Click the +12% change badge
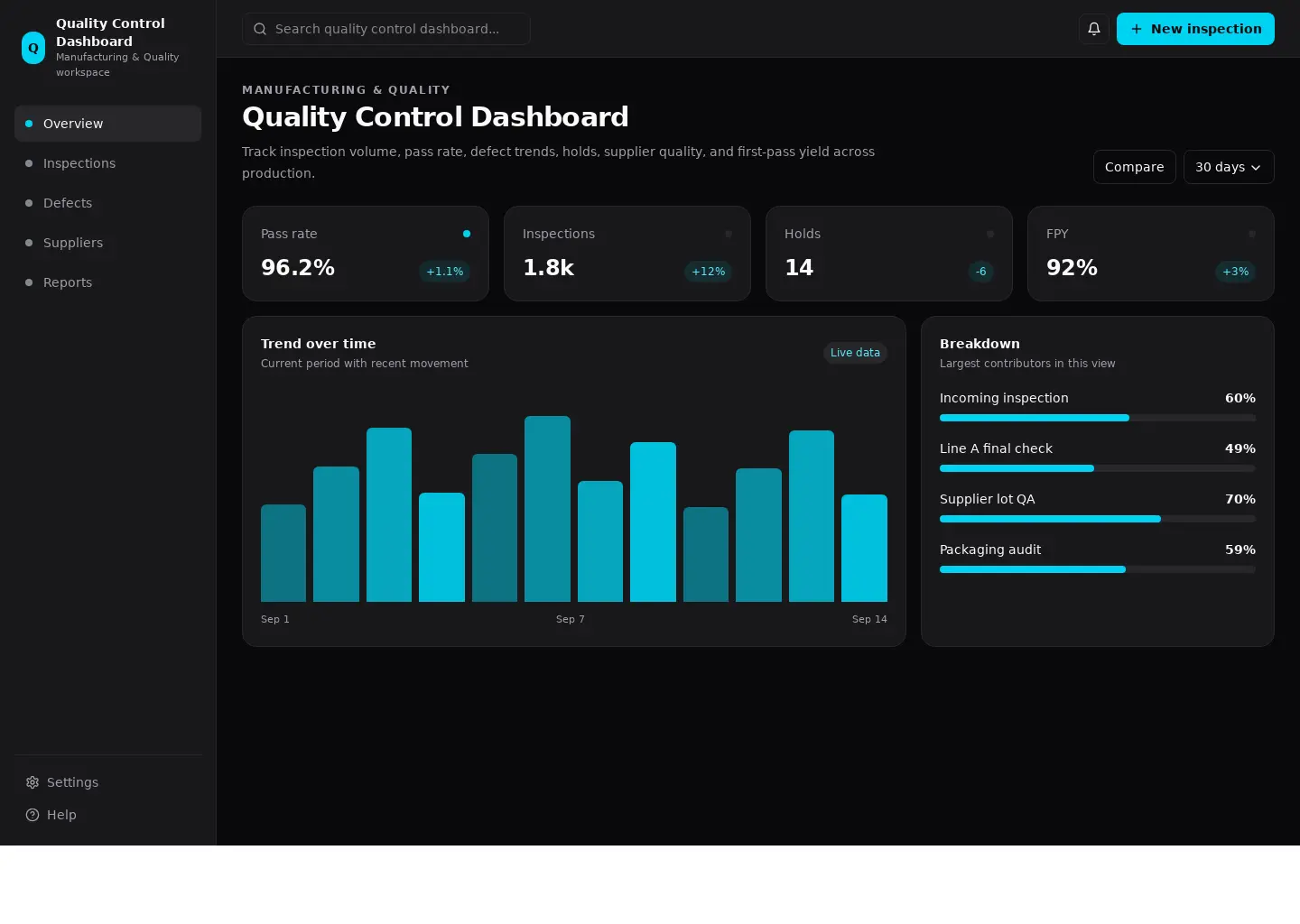This screenshot has height=924, width=1300. pyautogui.click(x=708, y=272)
